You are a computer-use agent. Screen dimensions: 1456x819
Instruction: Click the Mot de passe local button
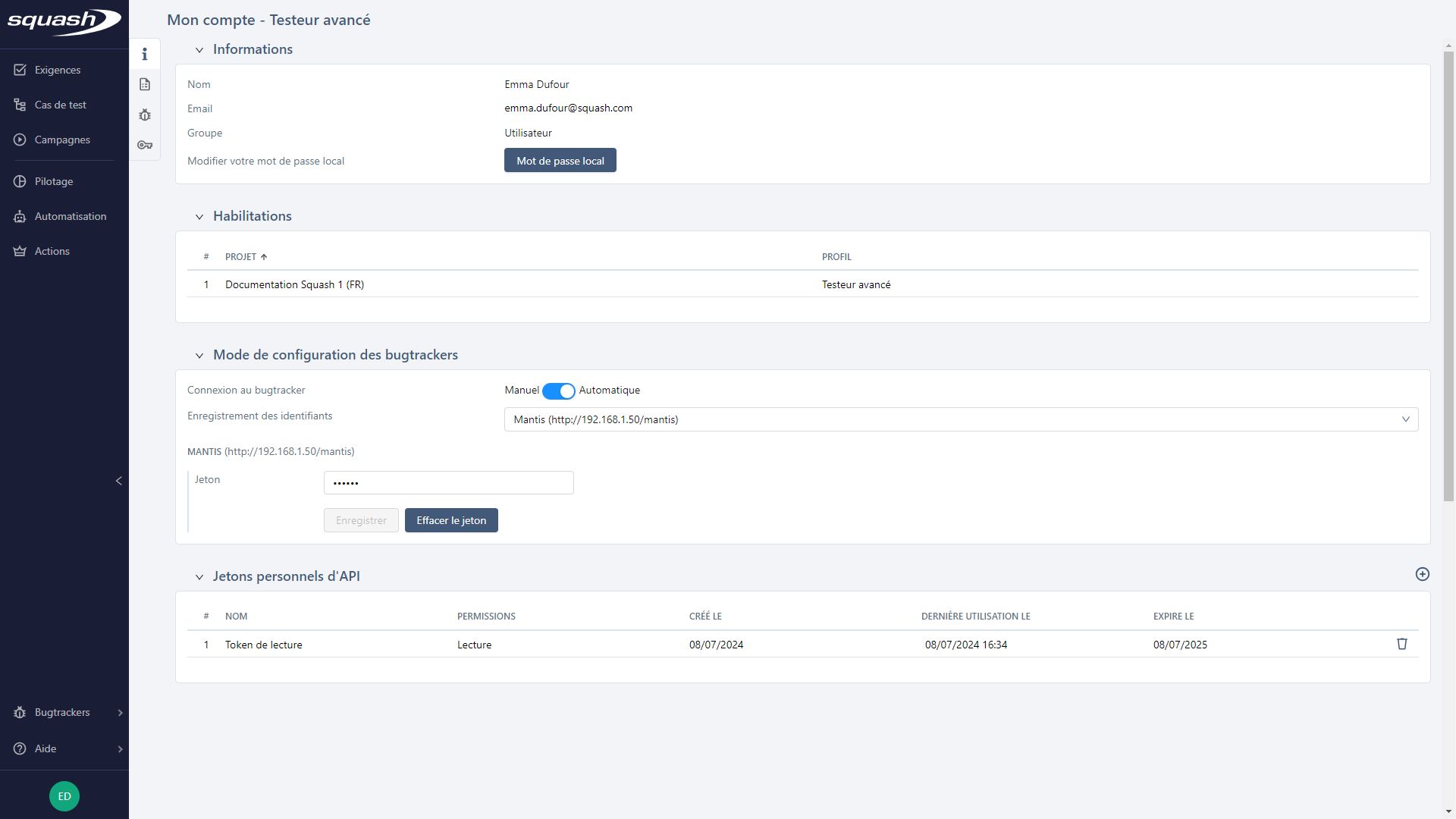[x=560, y=161]
